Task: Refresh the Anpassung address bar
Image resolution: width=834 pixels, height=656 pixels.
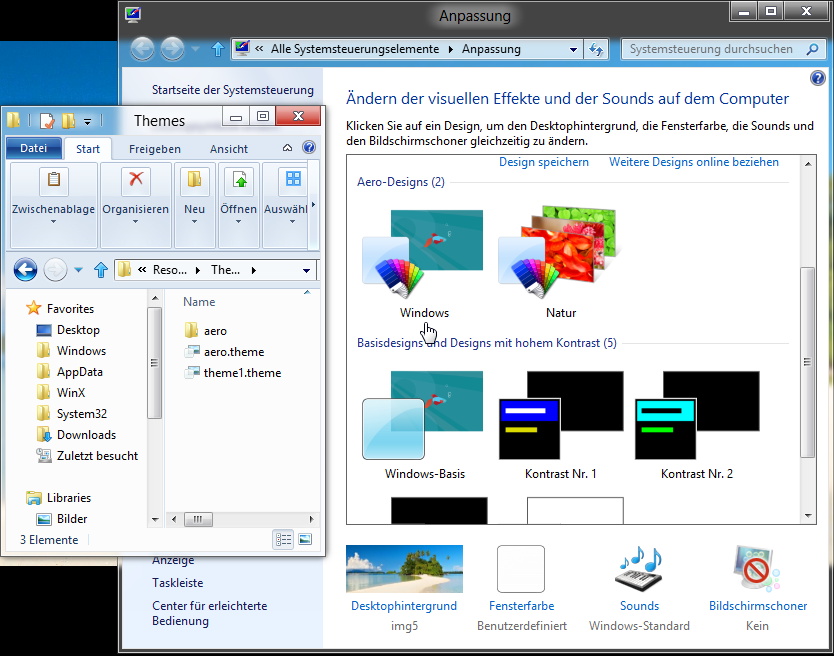Action: pyautogui.click(x=596, y=49)
